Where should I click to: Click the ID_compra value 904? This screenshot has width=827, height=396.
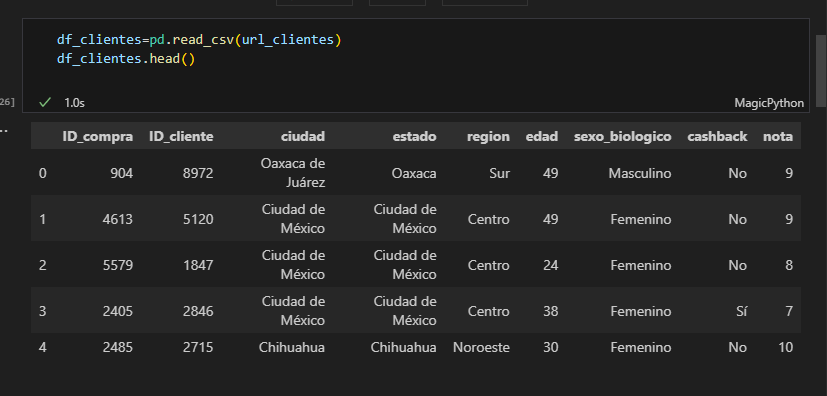[x=121, y=173]
